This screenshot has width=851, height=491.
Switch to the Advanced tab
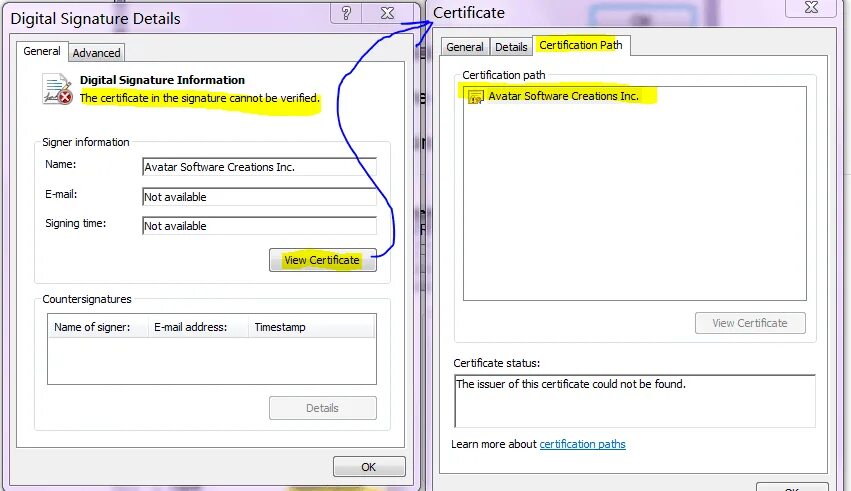pyautogui.click(x=97, y=53)
